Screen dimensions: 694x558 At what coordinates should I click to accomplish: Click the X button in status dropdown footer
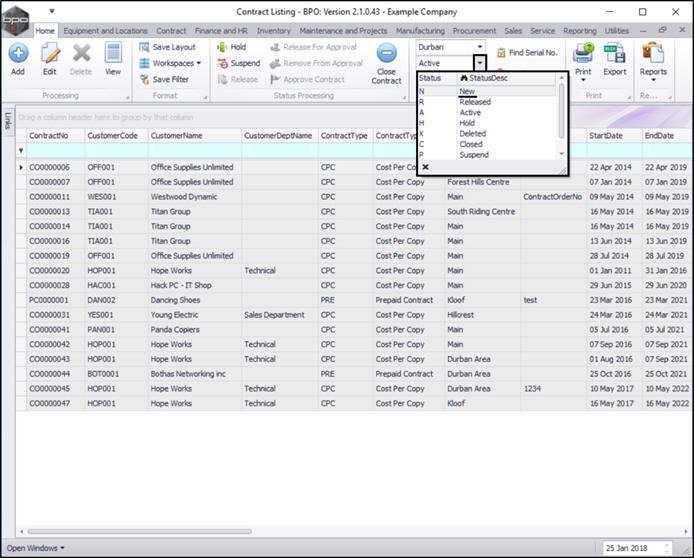[x=425, y=167]
